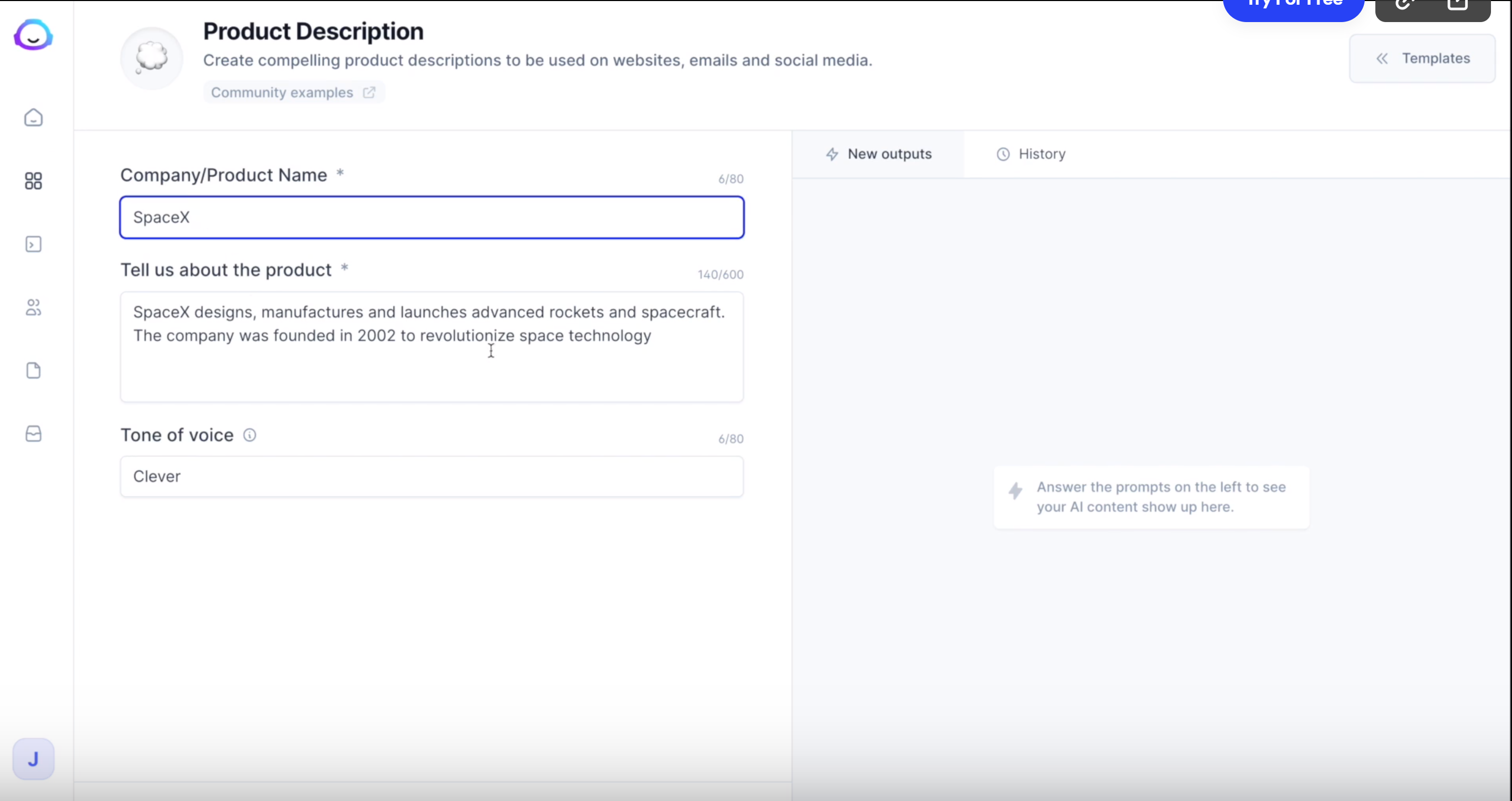Open Jasper logo home
The width and height of the screenshot is (1512, 801).
[x=34, y=35]
